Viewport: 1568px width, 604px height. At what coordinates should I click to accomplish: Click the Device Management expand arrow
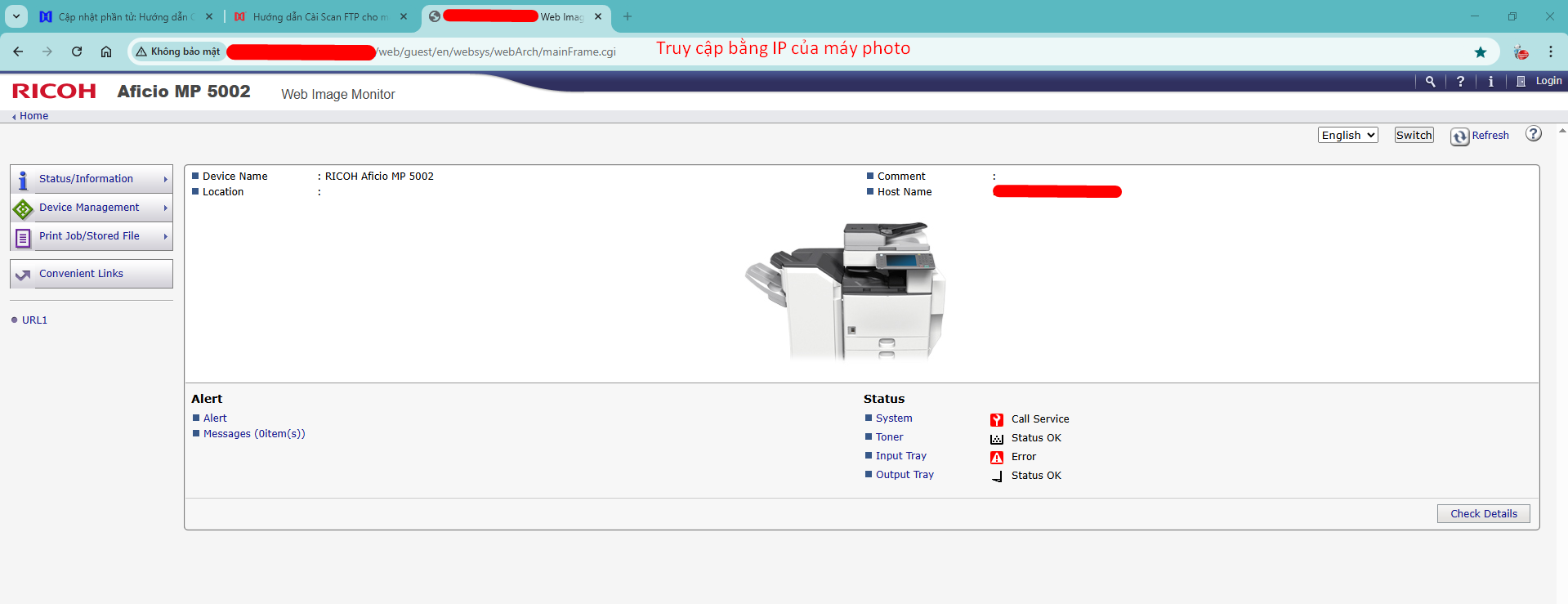[165, 208]
